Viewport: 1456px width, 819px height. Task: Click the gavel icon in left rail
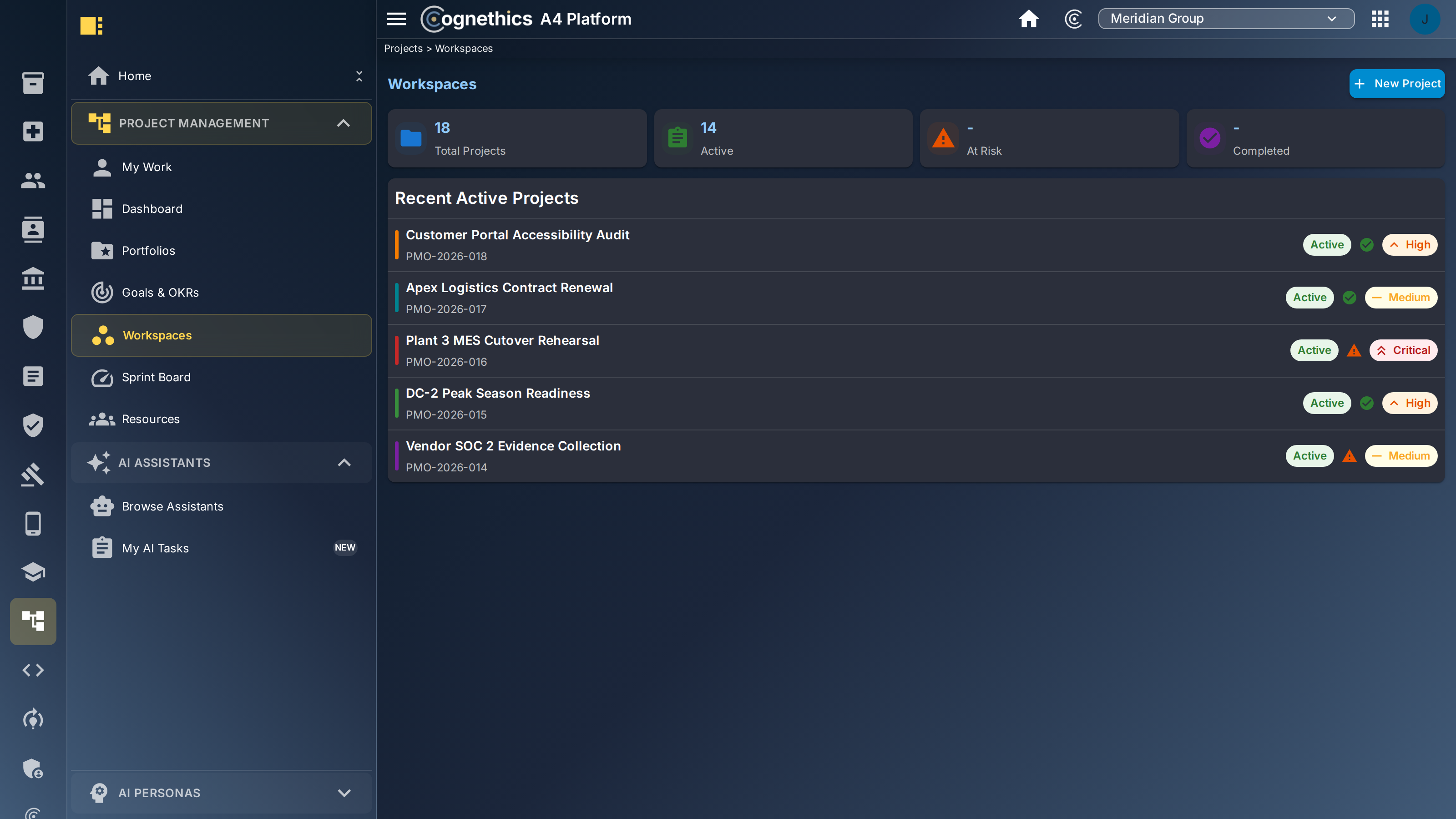[33, 474]
